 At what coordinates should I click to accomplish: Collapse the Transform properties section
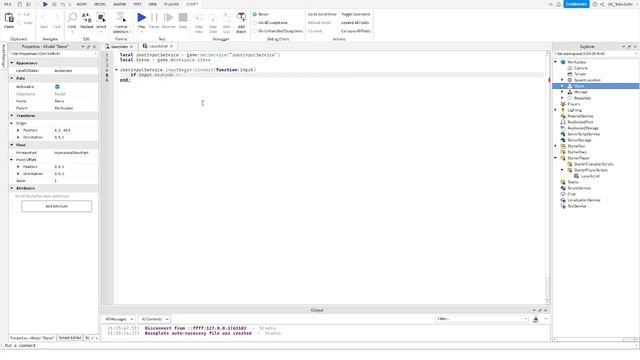click(12, 116)
